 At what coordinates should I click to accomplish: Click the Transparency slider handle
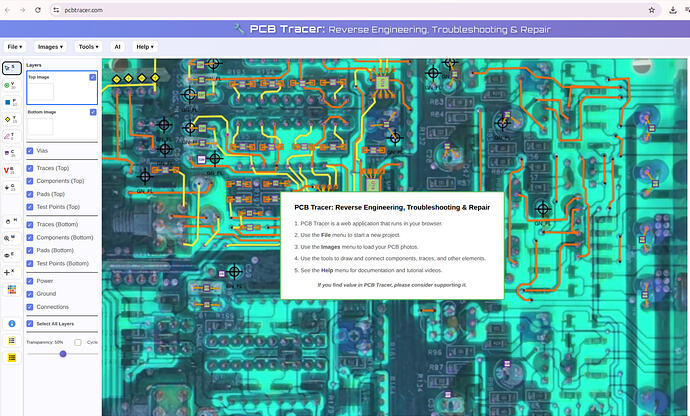(x=63, y=353)
